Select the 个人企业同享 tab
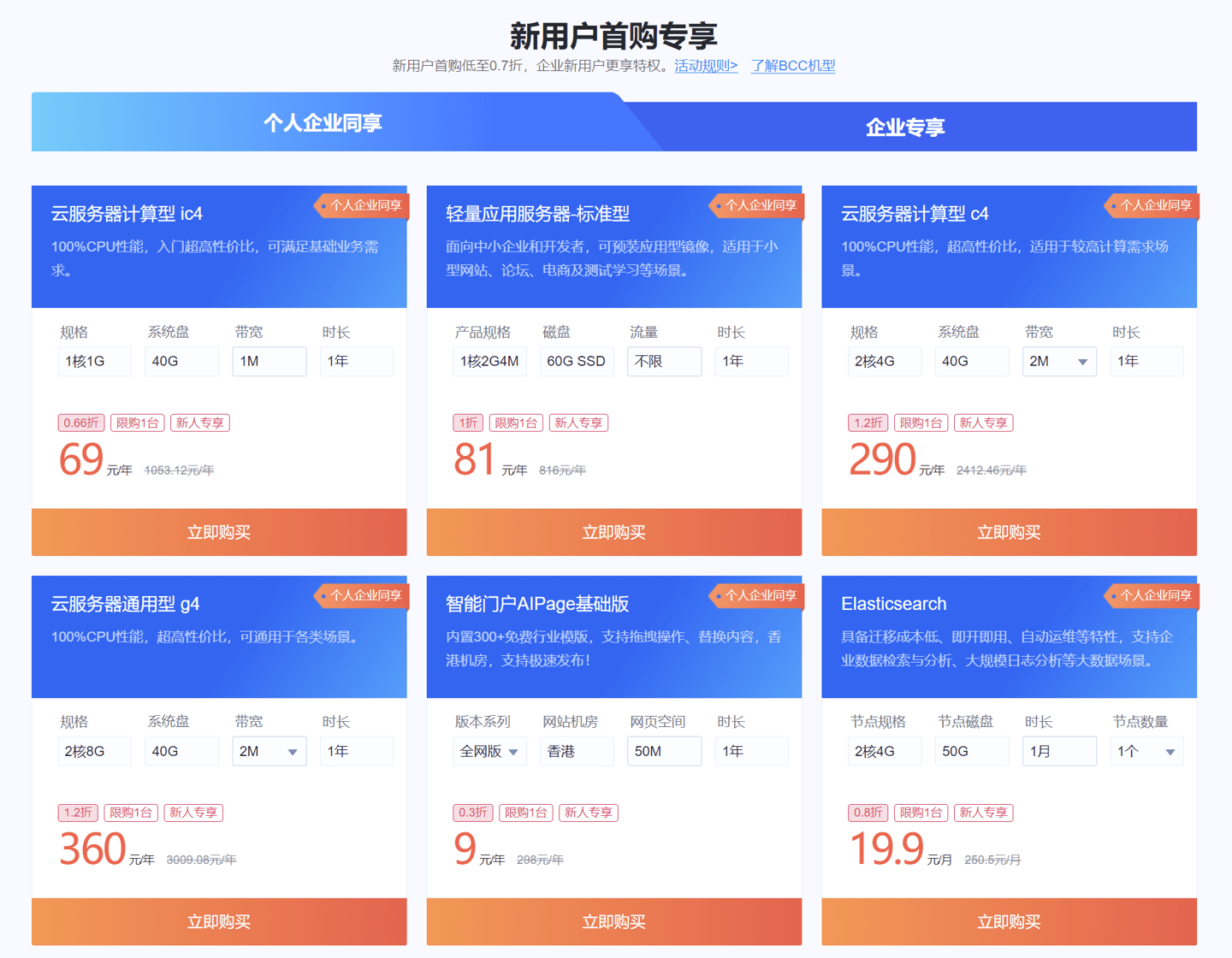 [x=323, y=123]
